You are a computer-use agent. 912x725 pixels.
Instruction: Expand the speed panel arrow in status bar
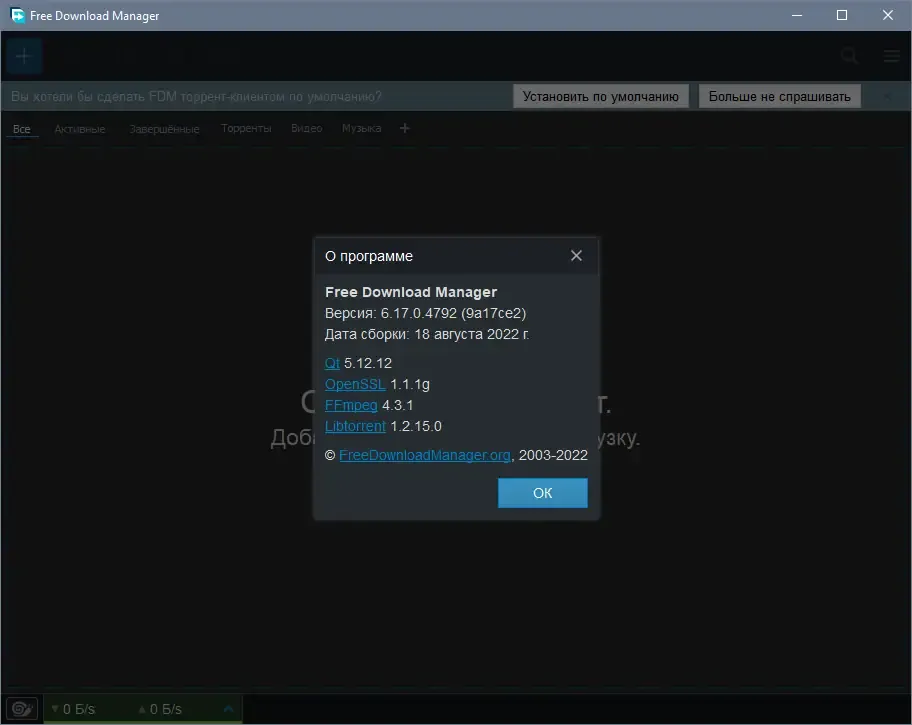pos(229,709)
